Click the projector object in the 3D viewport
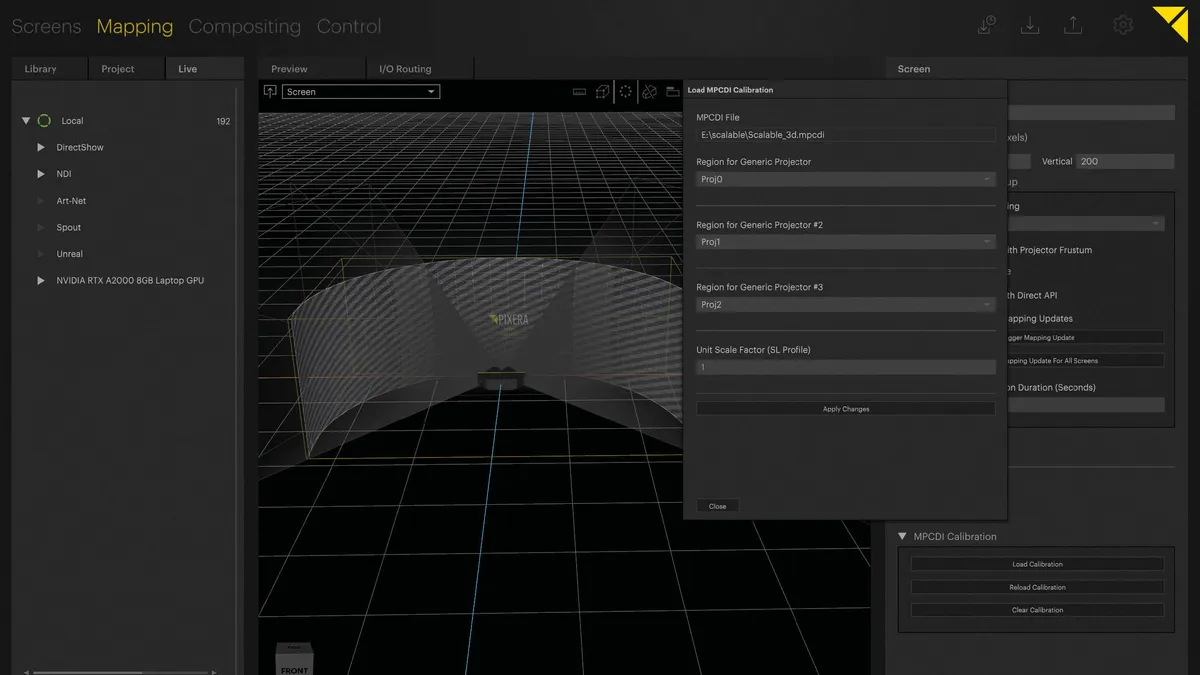1200x675 pixels. tap(502, 379)
